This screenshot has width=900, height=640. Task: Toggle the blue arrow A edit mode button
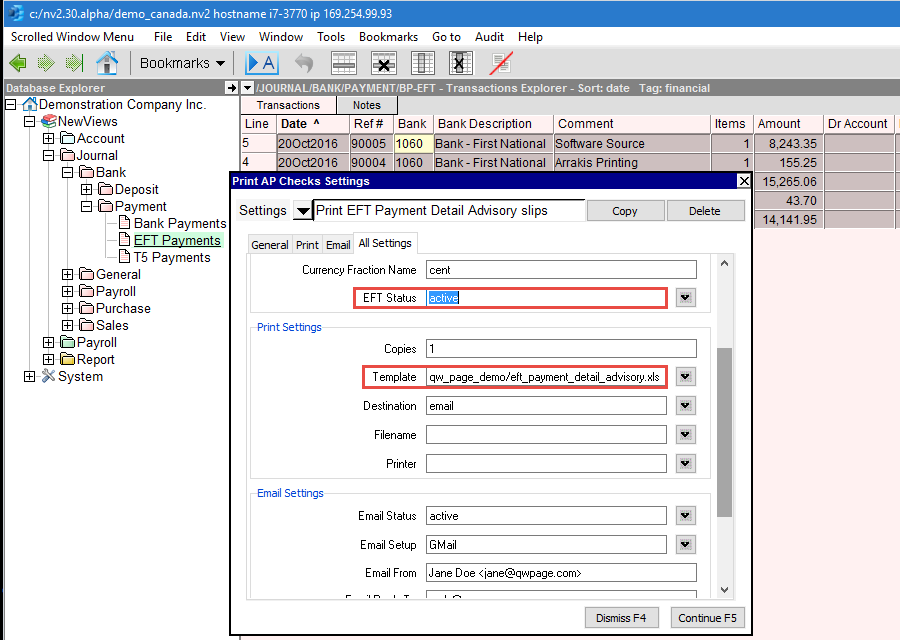[x=261, y=63]
